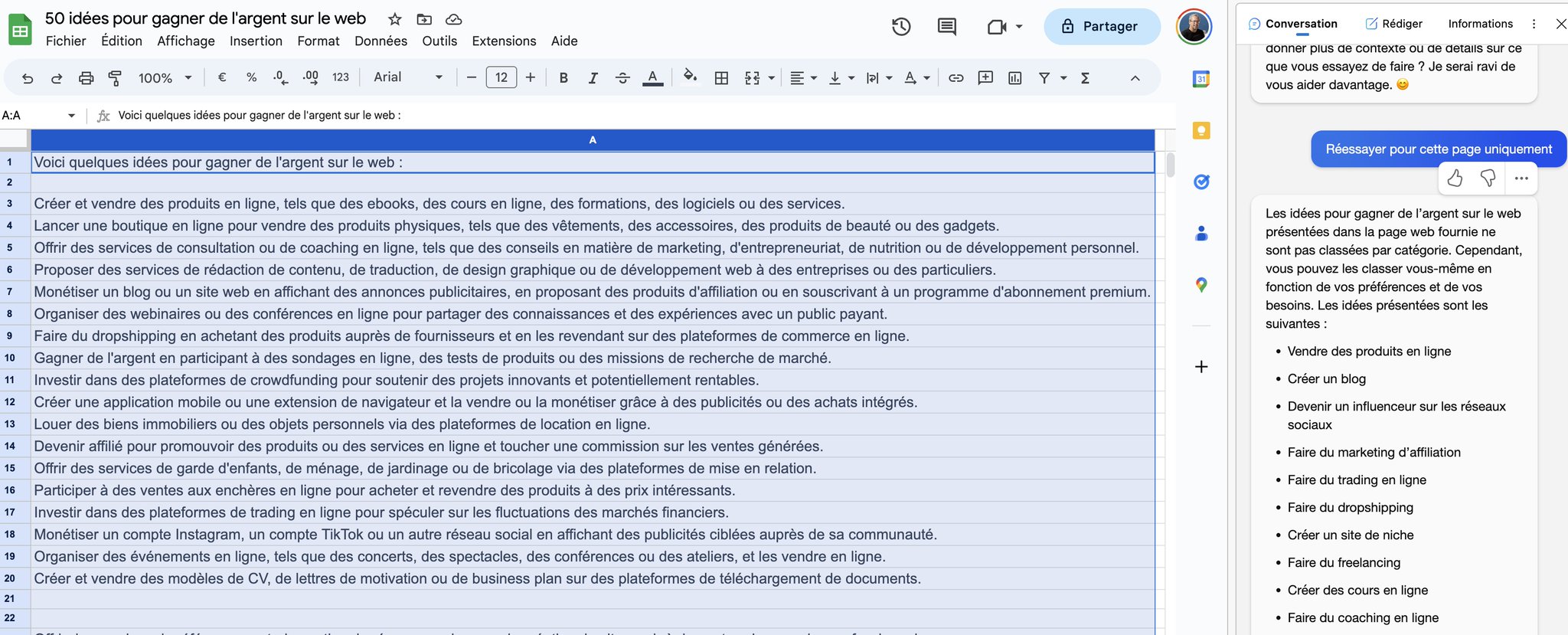
Task: Open the Format menu
Action: click(318, 41)
